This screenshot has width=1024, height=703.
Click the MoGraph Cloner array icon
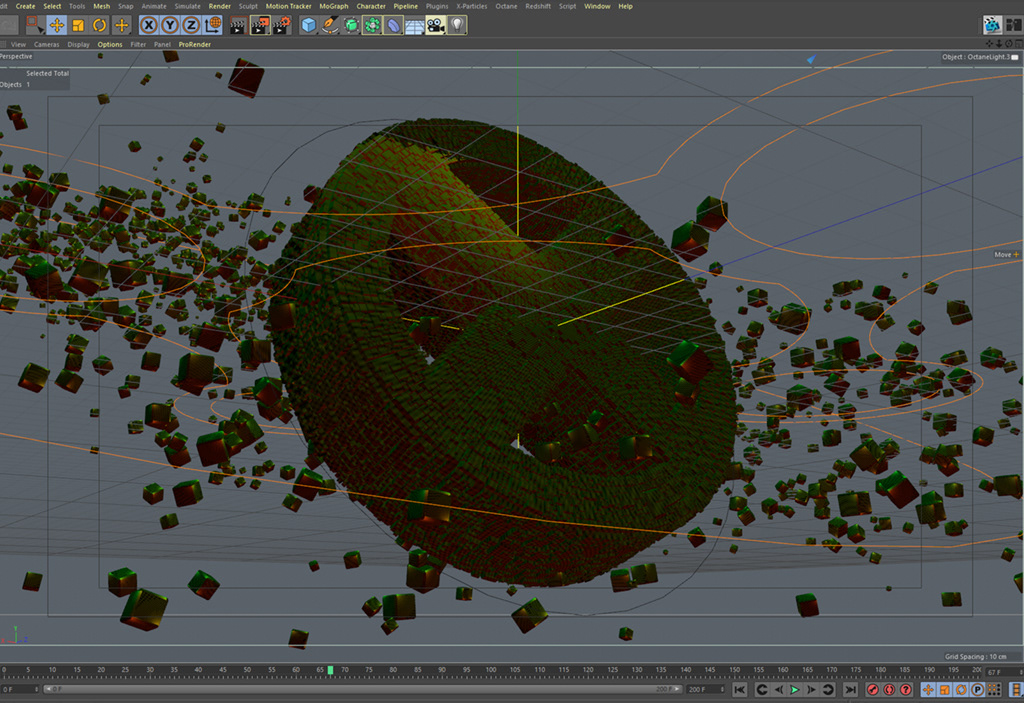tap(372, 25)
